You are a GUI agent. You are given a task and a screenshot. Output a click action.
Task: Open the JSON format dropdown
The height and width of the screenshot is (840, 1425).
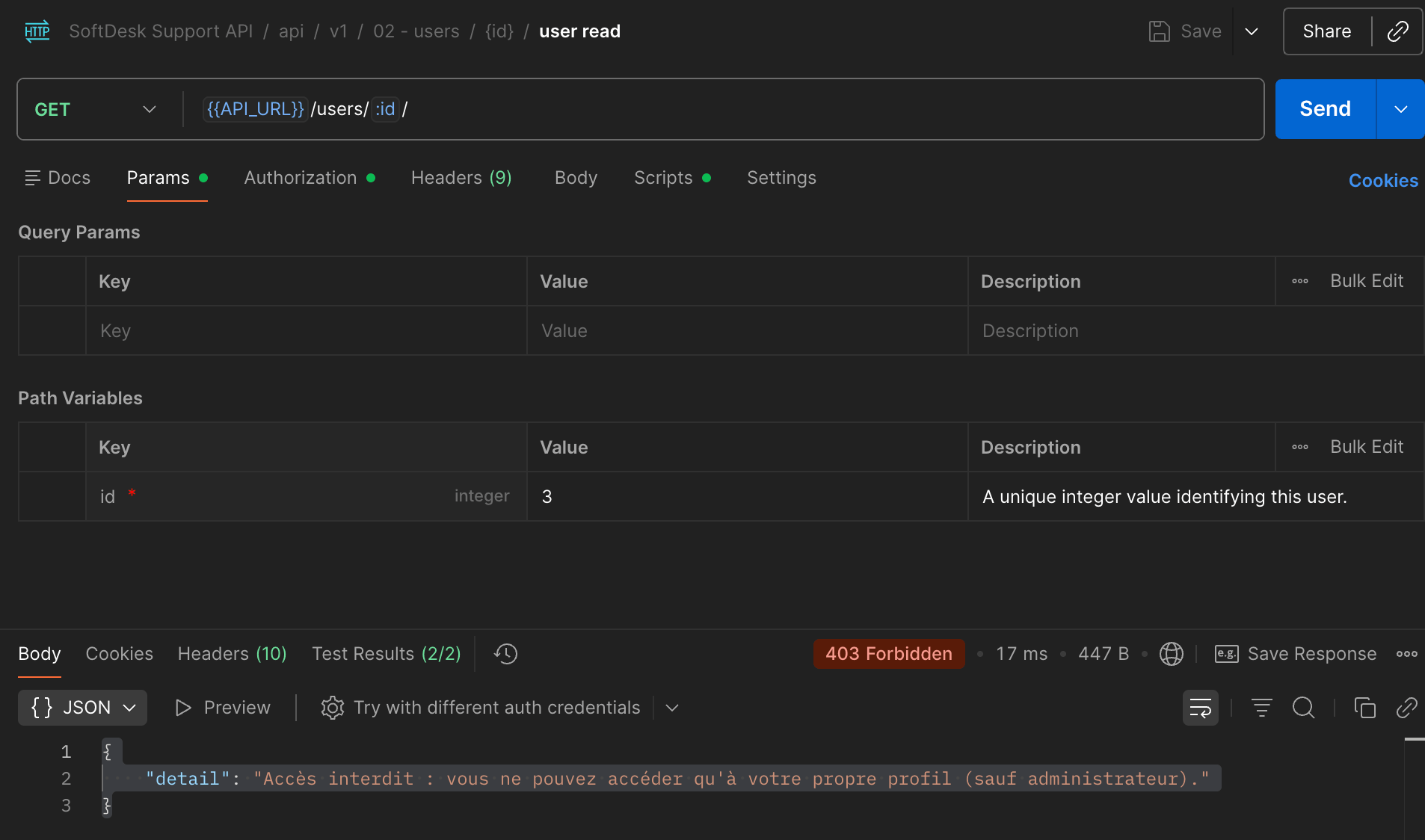82,708
